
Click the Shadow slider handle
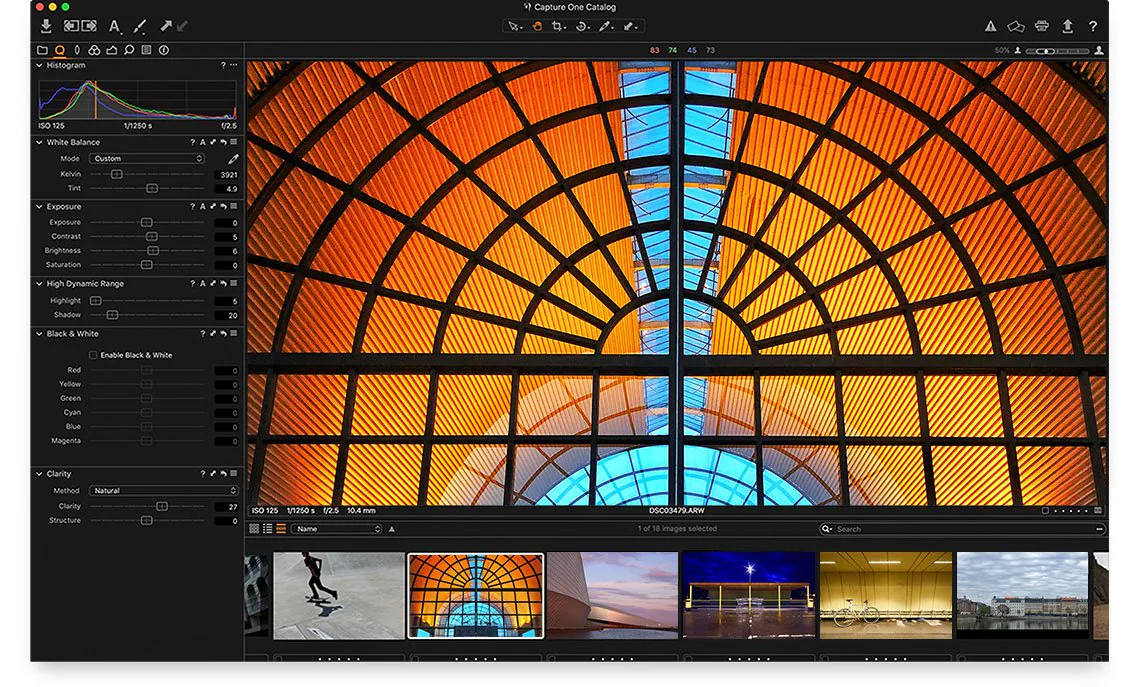tap(112, 315)
